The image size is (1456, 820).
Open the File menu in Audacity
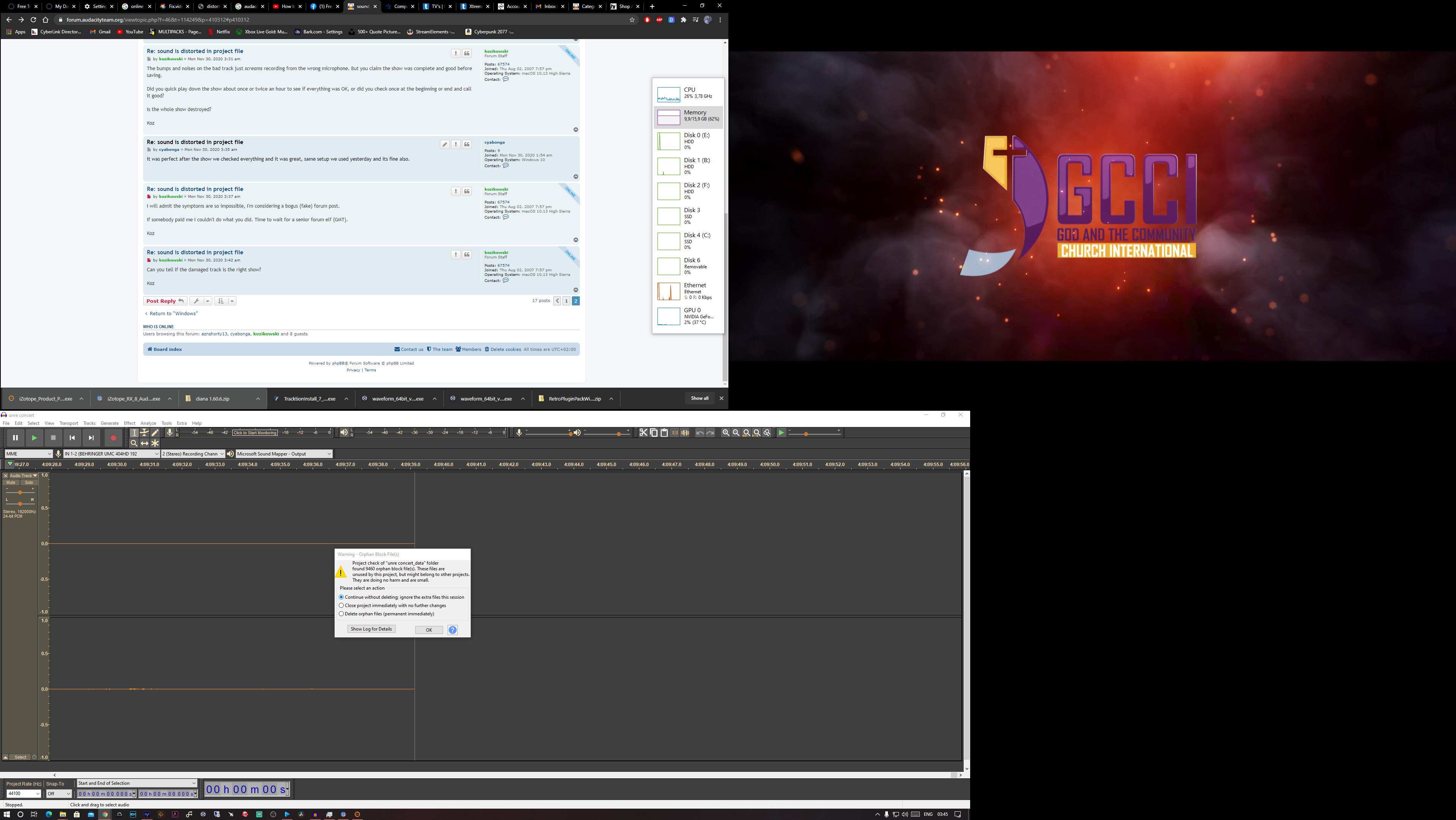[x=6, y=423]
